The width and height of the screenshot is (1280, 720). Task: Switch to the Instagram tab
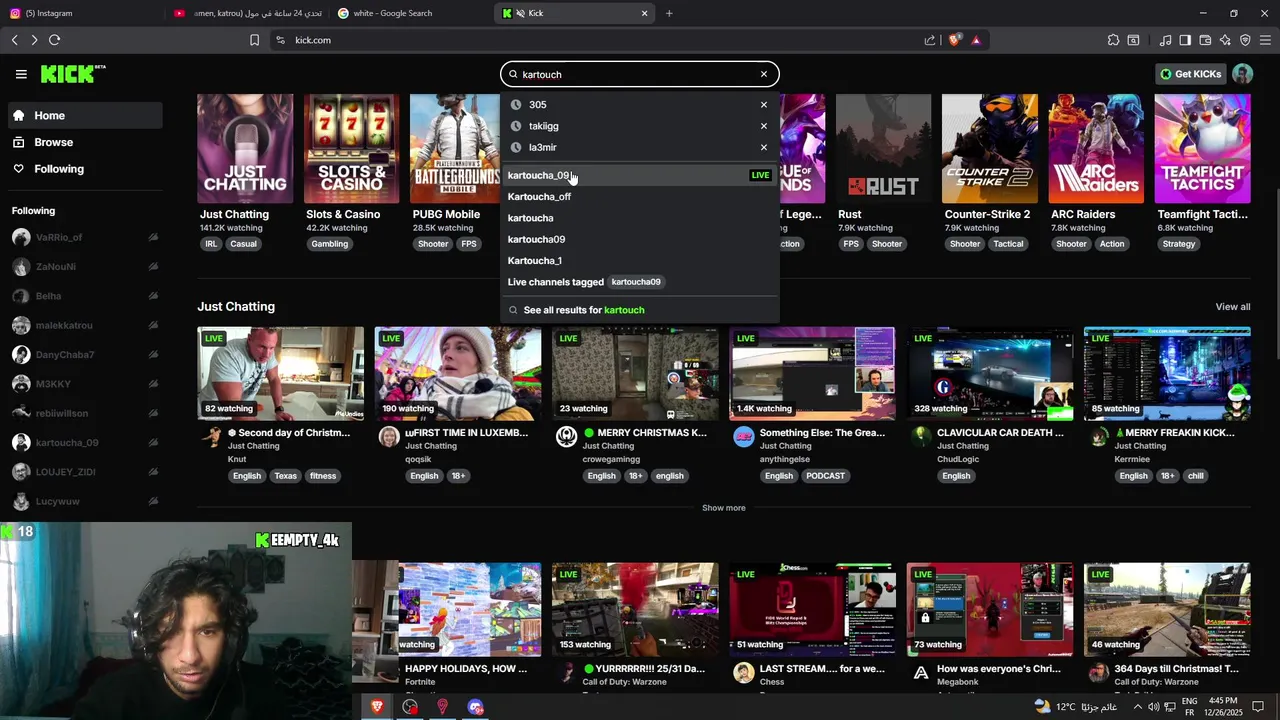pos(80,13)
